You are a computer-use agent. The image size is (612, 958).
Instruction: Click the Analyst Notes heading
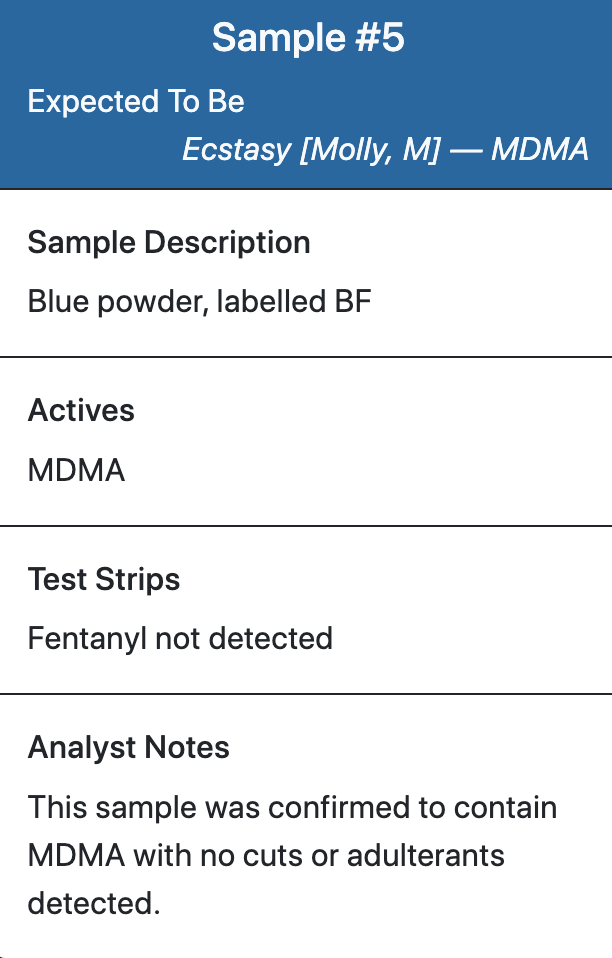pos(129,747)
